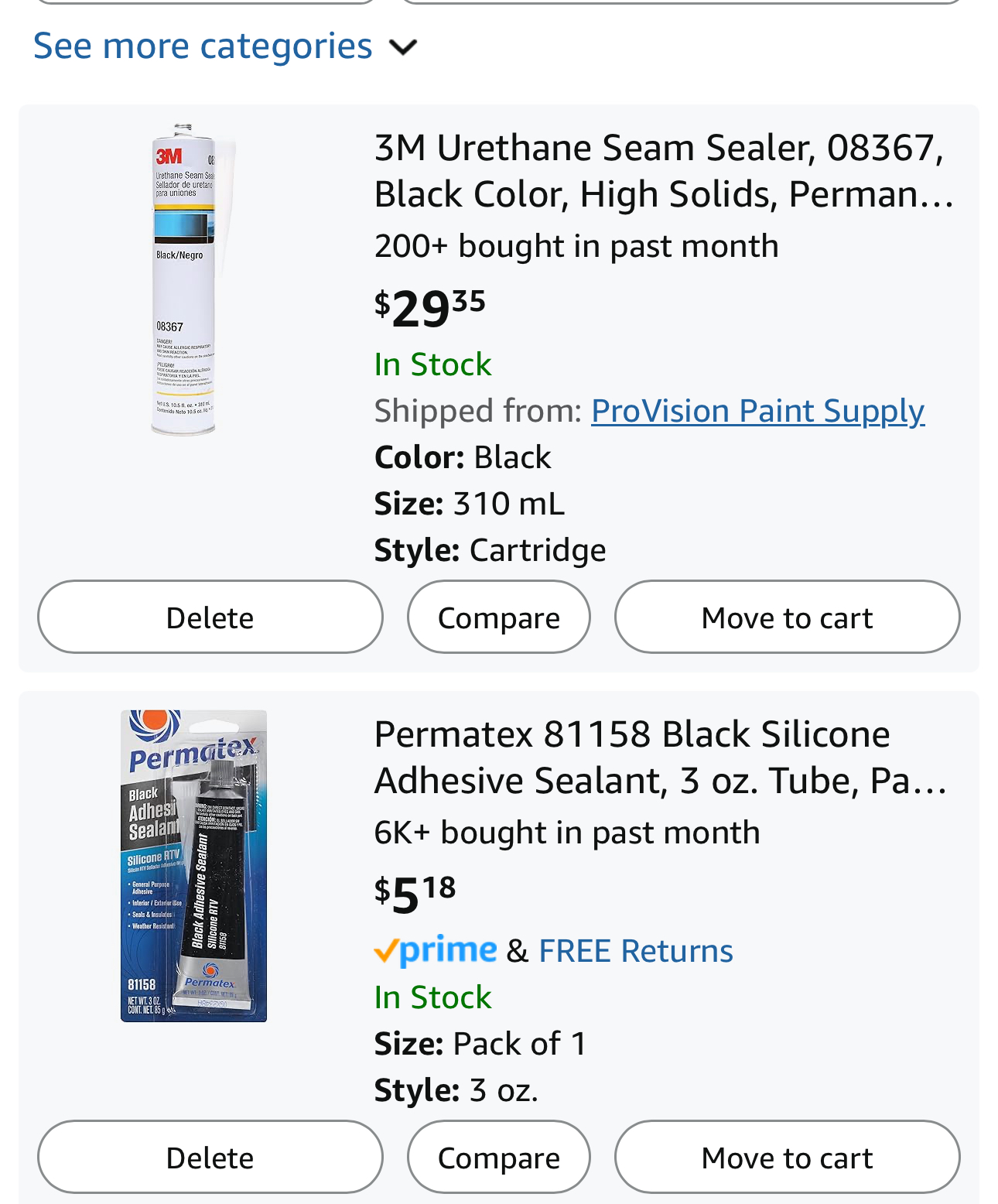Delete the Permatex Silicone Sealant item
The width and height of the screenshot is (998, 1204).
[x=210, y=1157]
